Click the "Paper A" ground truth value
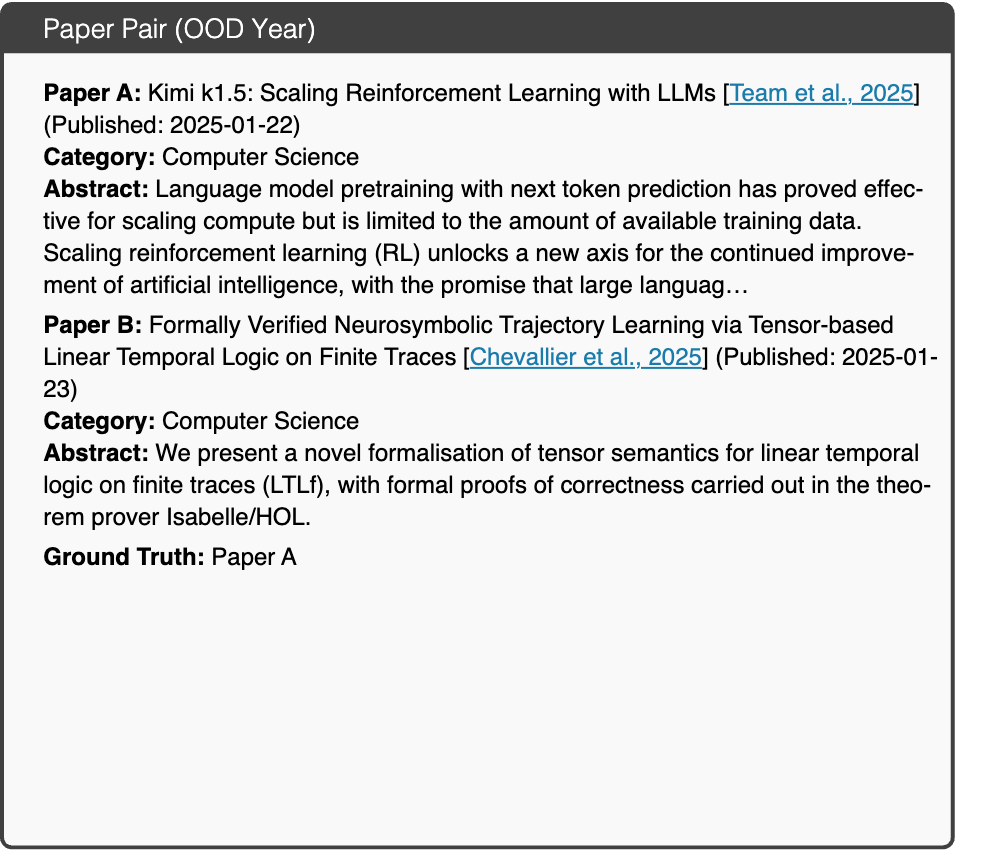The height and width of the screenshot is (850, 982). click(254, 557)
